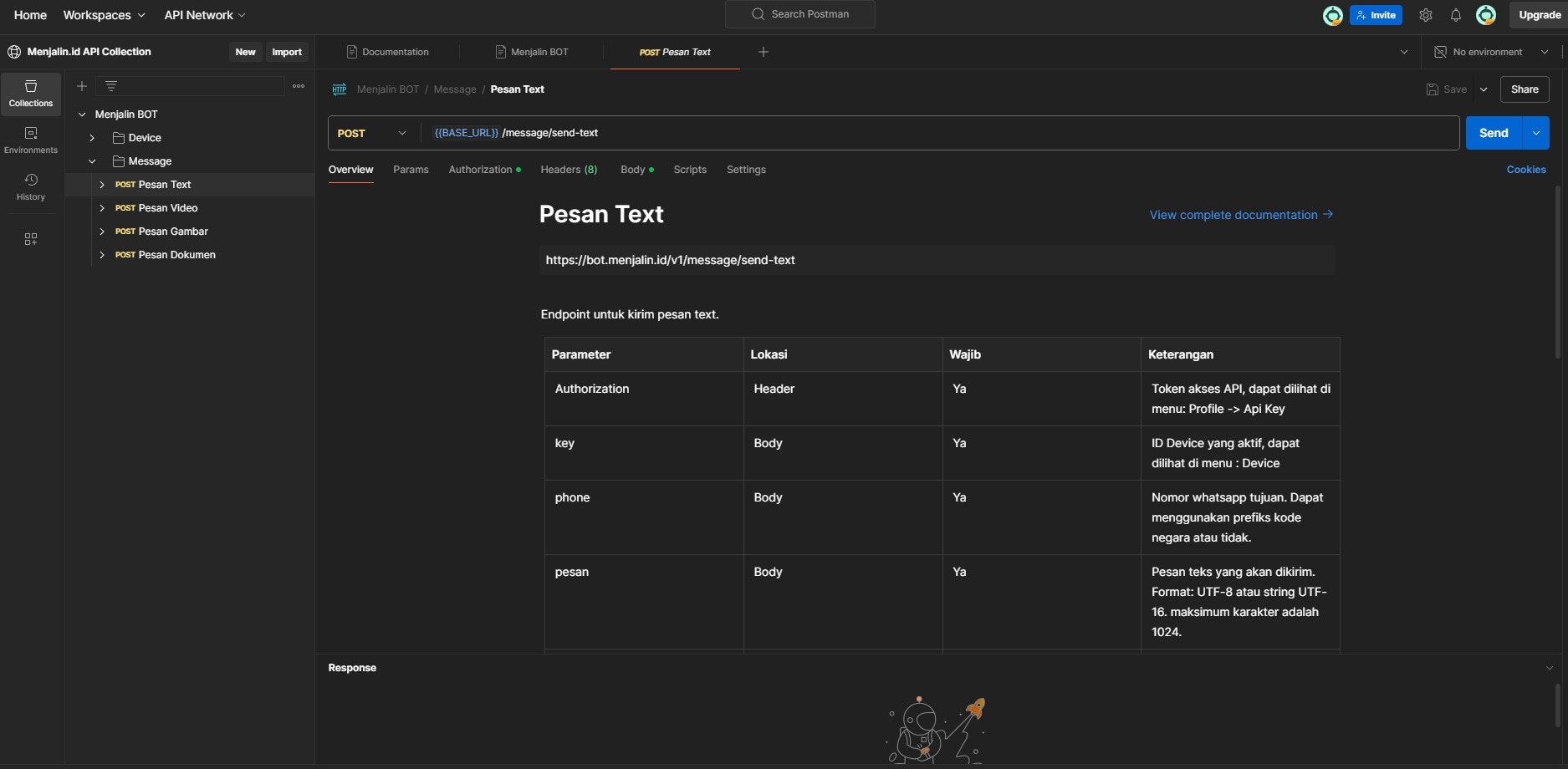The image size is (1568, 769).
Task: Click the plus icon to open new tab
Action: (x=763, y=52)
